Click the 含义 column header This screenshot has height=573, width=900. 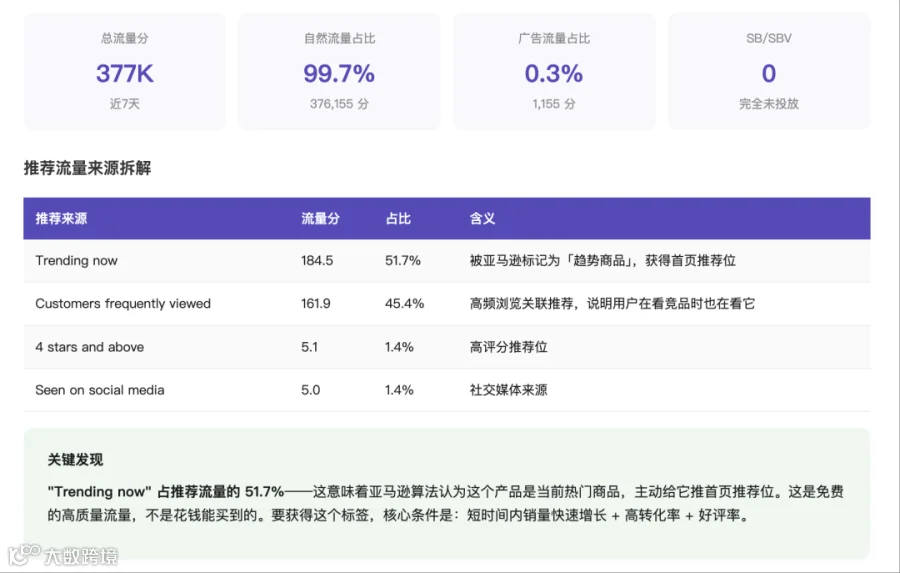click(x=482, y=219)
